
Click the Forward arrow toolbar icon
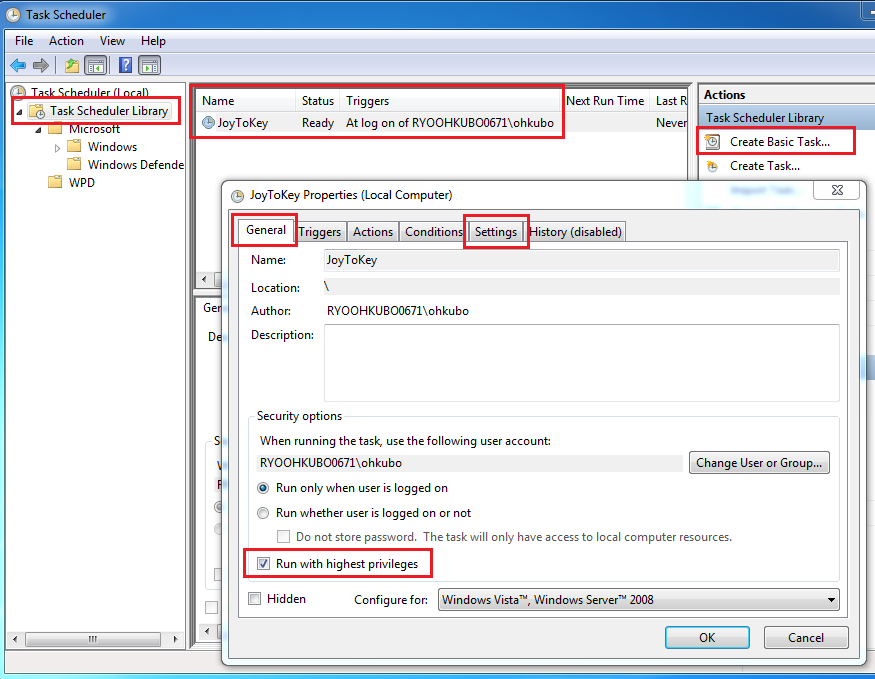41,65
